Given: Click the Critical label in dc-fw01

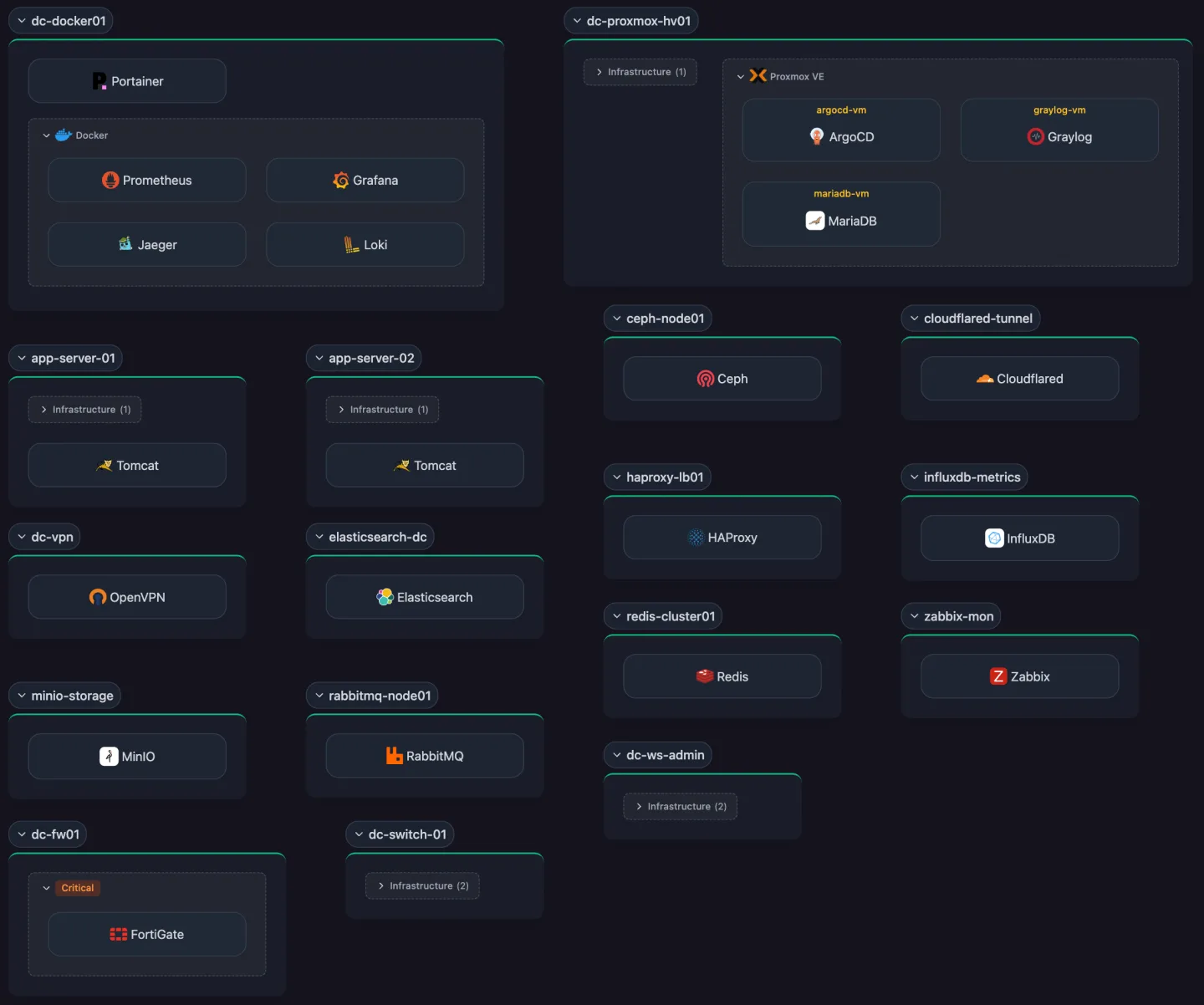Looking at the screenshot, I should coord(77,888).
